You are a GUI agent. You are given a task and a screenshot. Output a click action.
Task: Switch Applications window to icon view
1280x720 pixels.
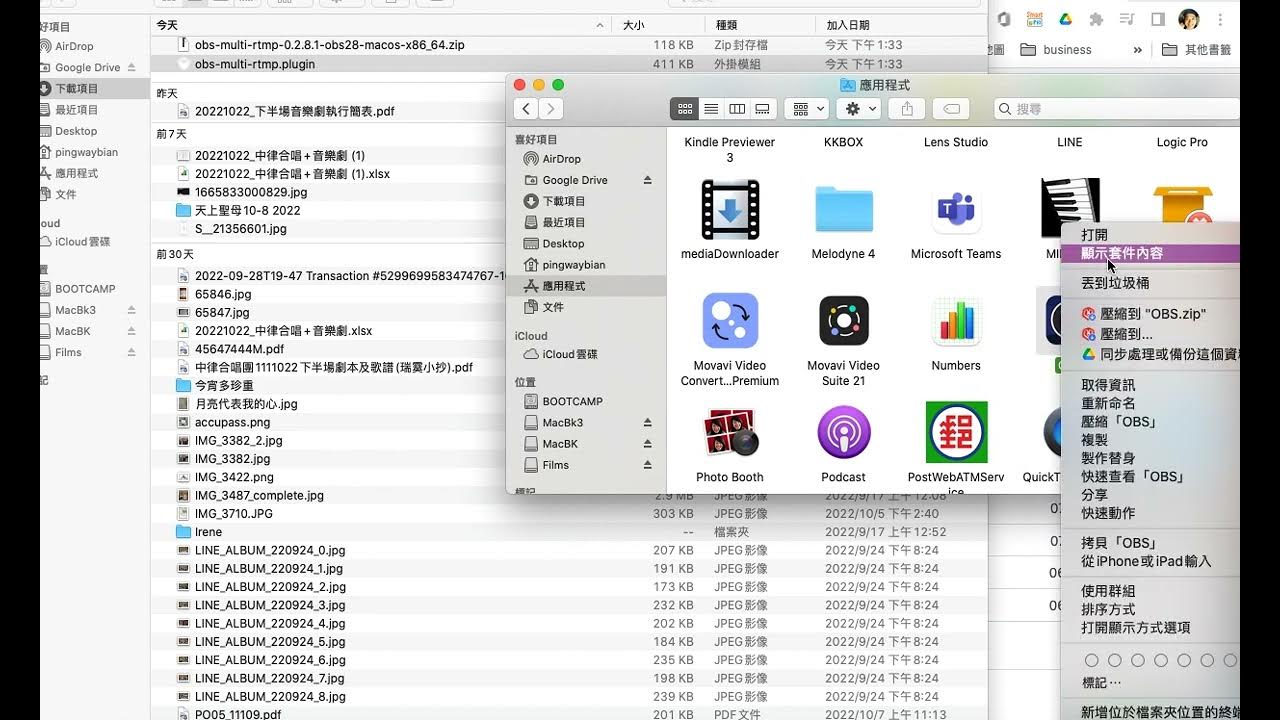685,108
